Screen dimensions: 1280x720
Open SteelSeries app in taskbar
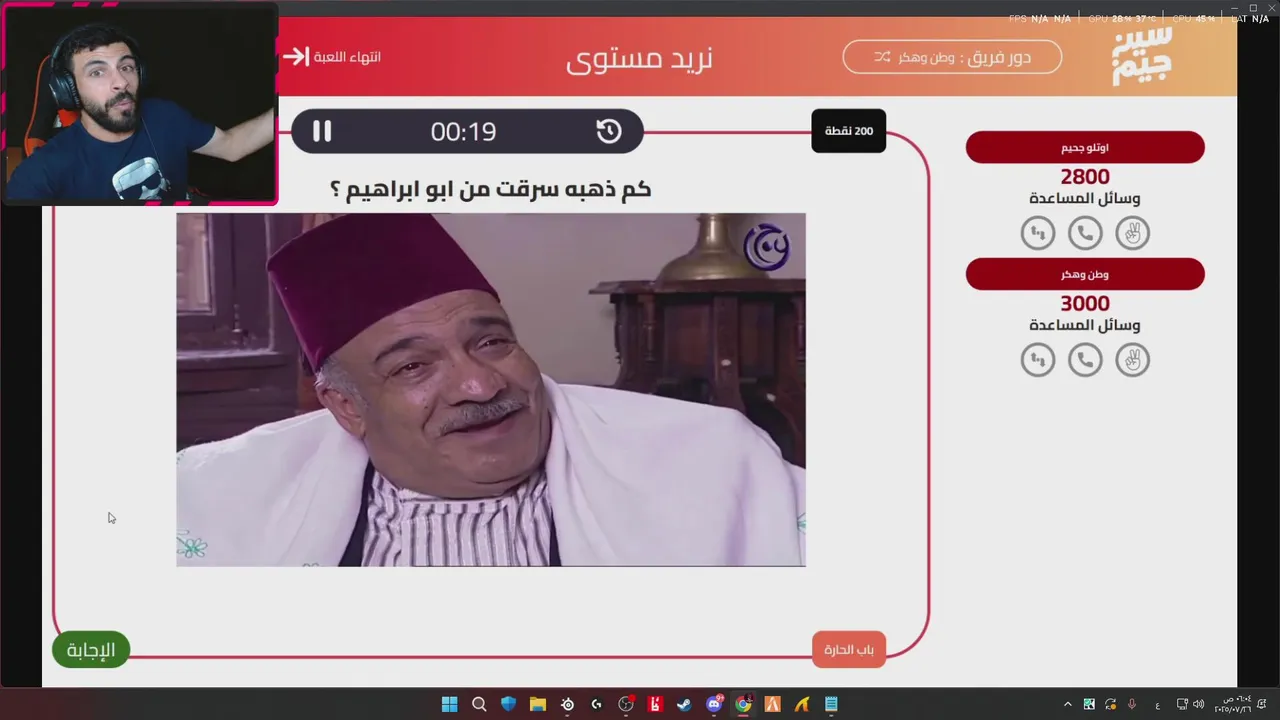click(x=567, y=704)
